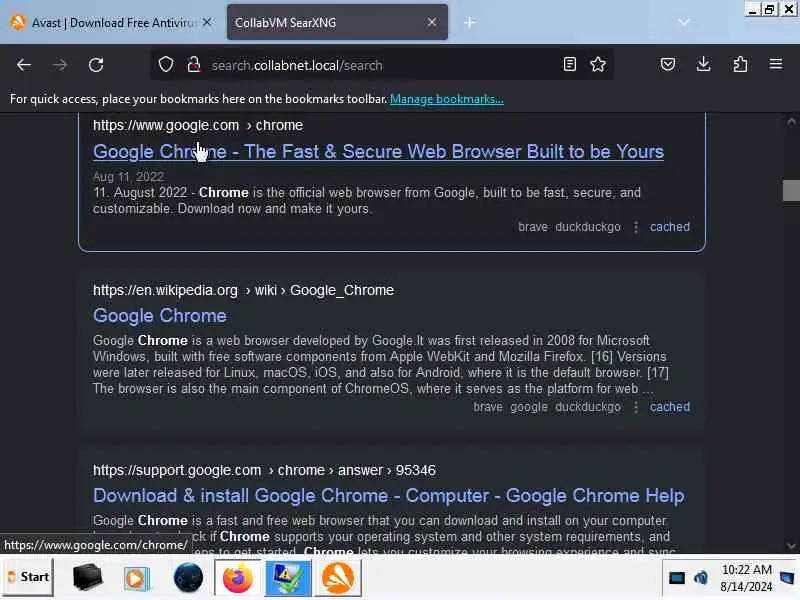Expand the list all tabs chevron
Viewport: 800px width, 600px height.
684,22
